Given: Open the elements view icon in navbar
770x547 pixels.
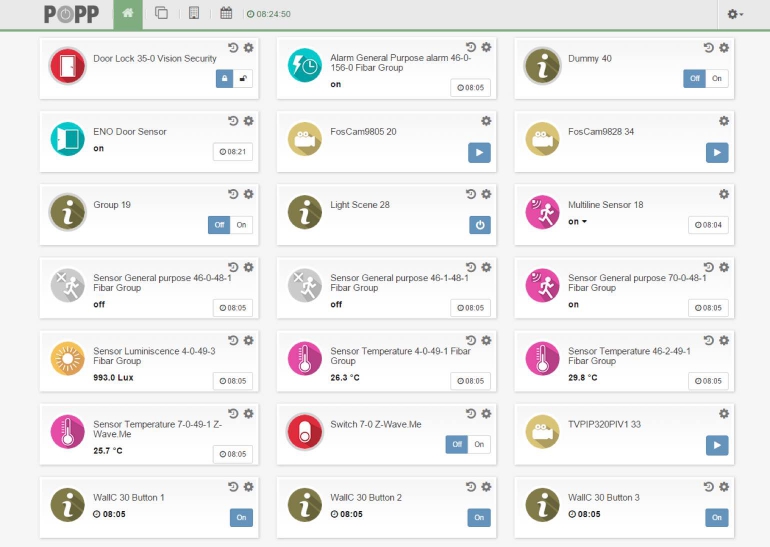Looking at the screenshot, I should point(161,14).
